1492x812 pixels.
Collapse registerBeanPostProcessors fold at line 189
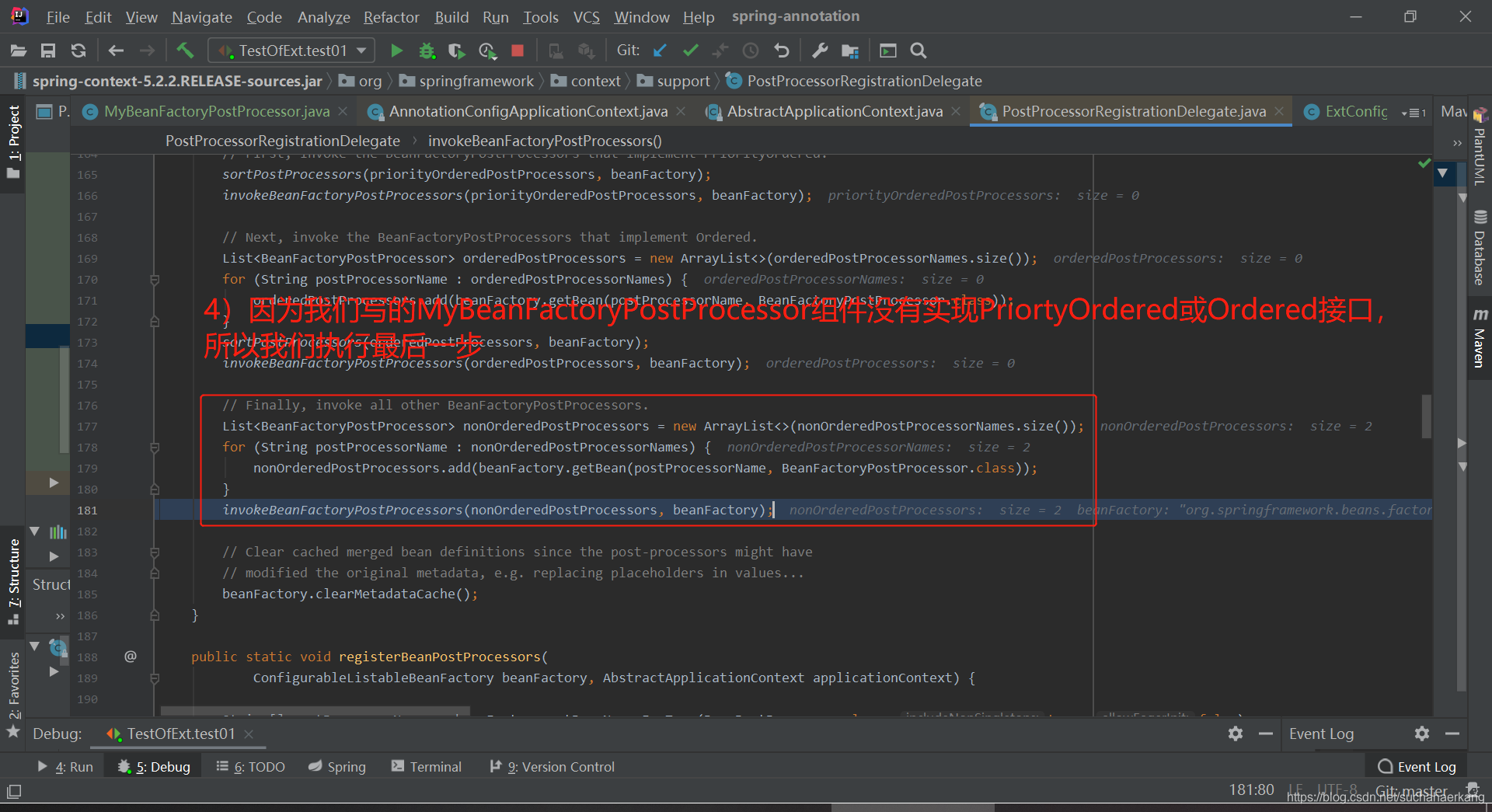pos(155,678)
